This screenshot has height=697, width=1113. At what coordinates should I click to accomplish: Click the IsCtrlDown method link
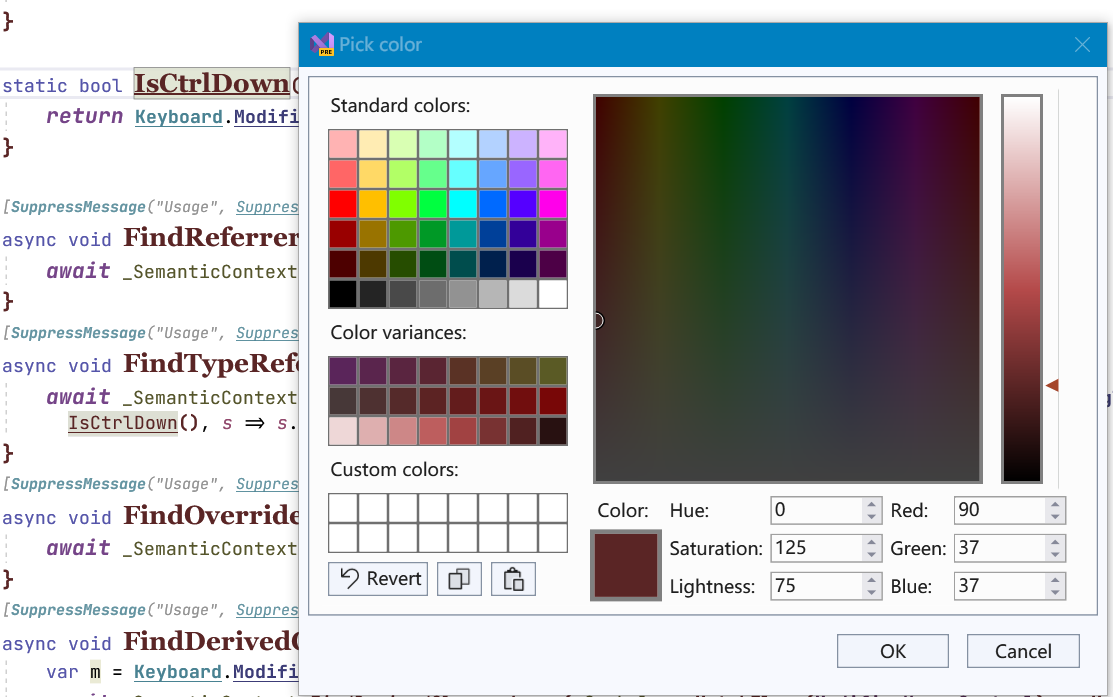(x=210, y=85)
